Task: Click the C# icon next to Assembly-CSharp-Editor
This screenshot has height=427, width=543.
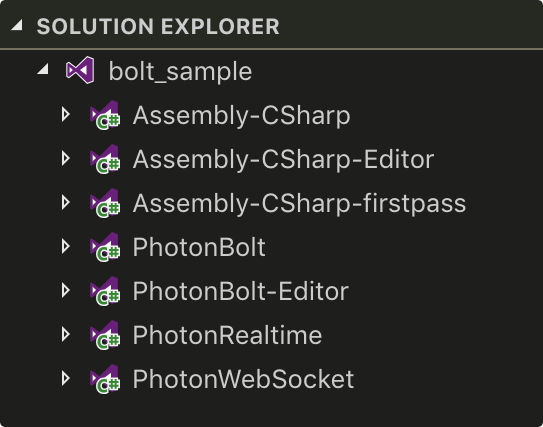Action: 105,159
